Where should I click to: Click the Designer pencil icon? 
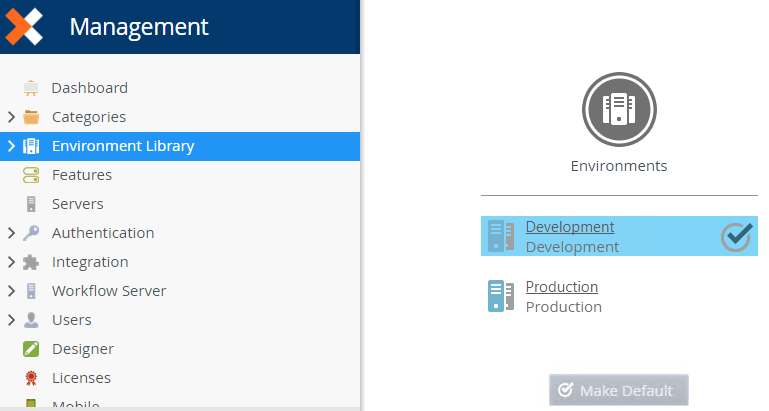pyautogui.click(x=31, y=349)
